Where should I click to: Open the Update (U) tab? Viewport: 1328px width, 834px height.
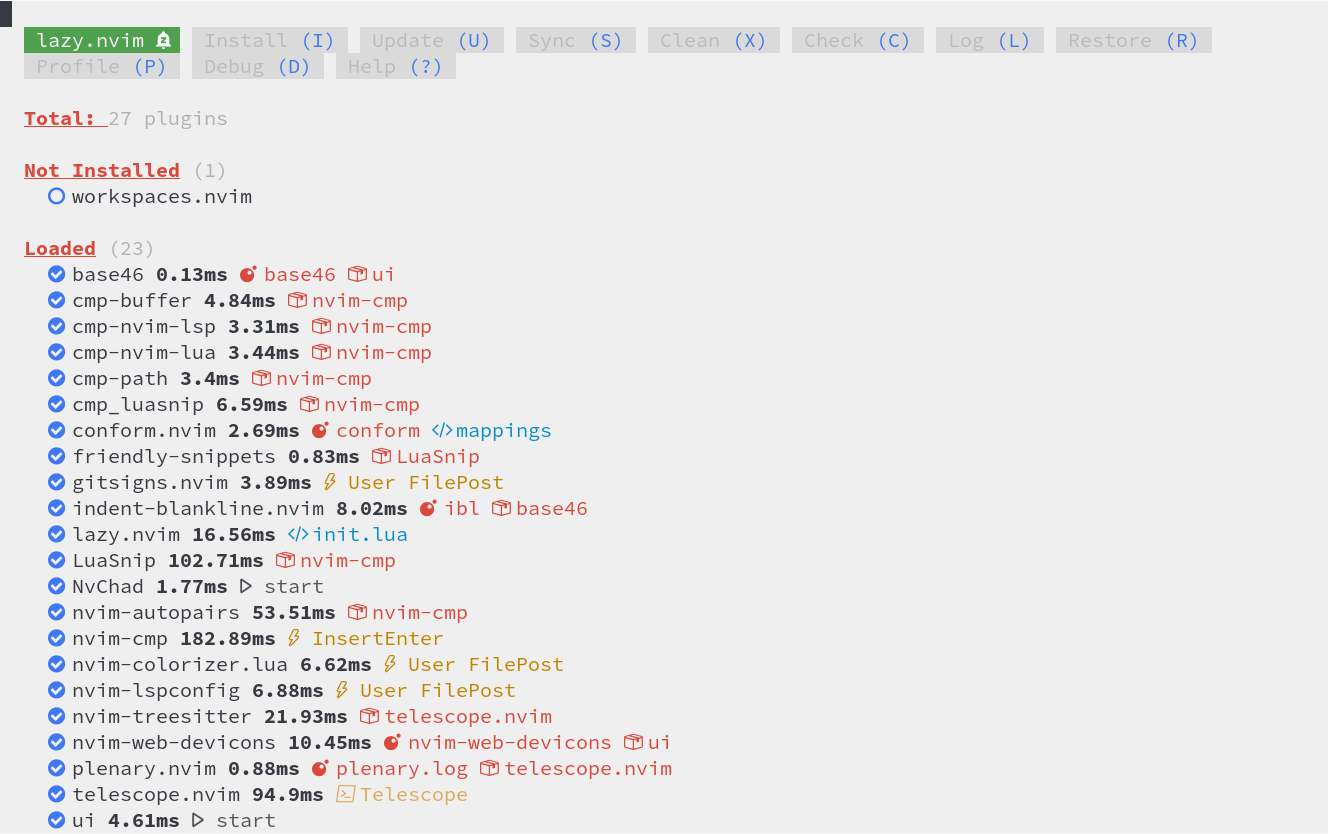432,41
